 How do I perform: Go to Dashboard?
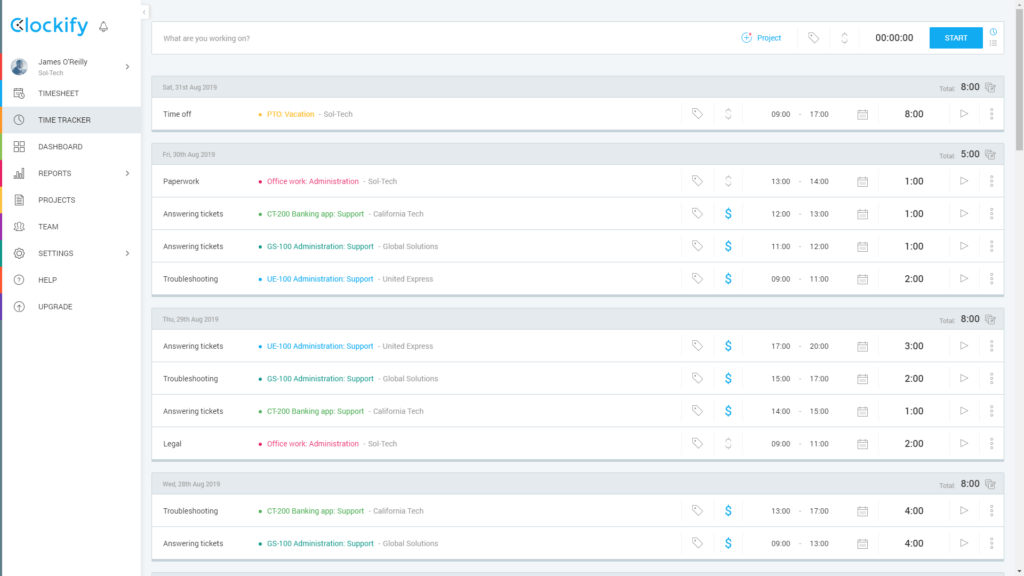pos(60,147)
